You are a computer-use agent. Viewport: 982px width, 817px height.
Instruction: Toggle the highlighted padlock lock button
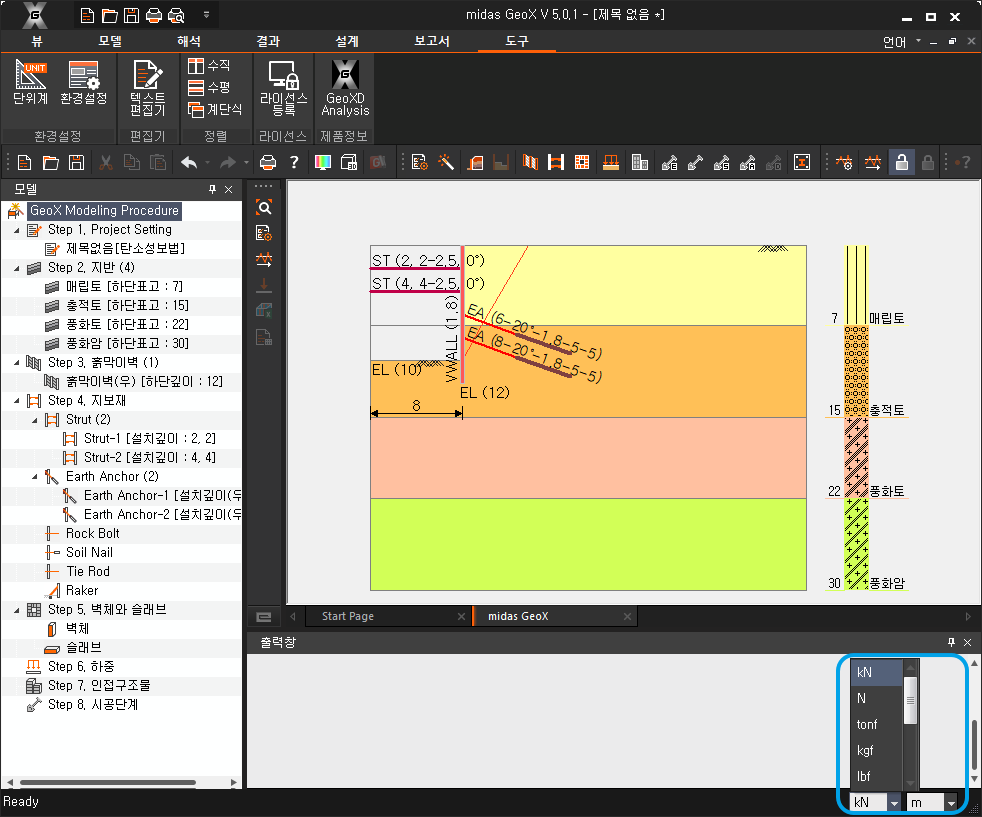[901, 162]
